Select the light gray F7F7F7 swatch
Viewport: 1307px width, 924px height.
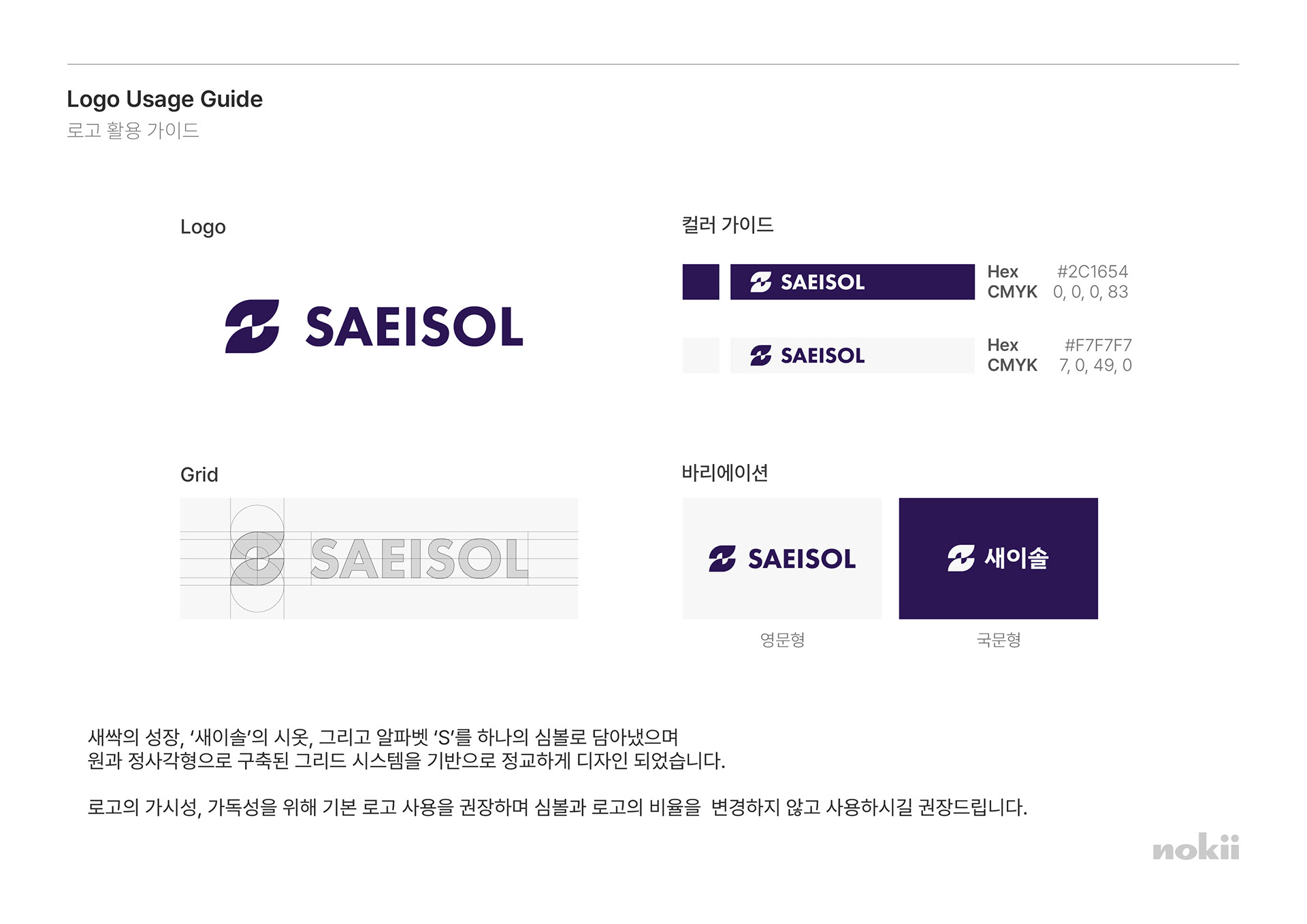(700, 355)
